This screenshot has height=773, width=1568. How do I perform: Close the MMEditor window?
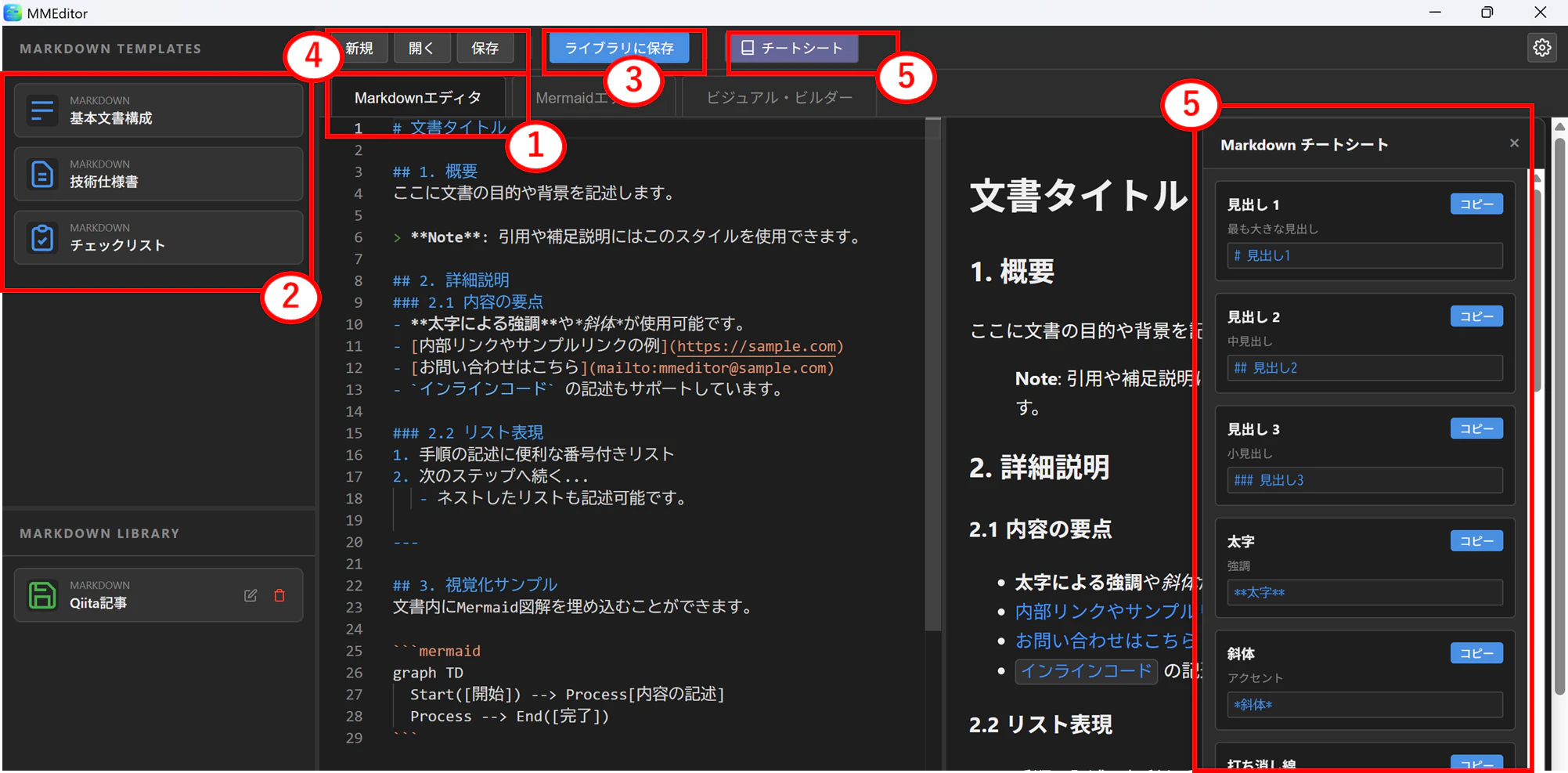point(1540,13)
